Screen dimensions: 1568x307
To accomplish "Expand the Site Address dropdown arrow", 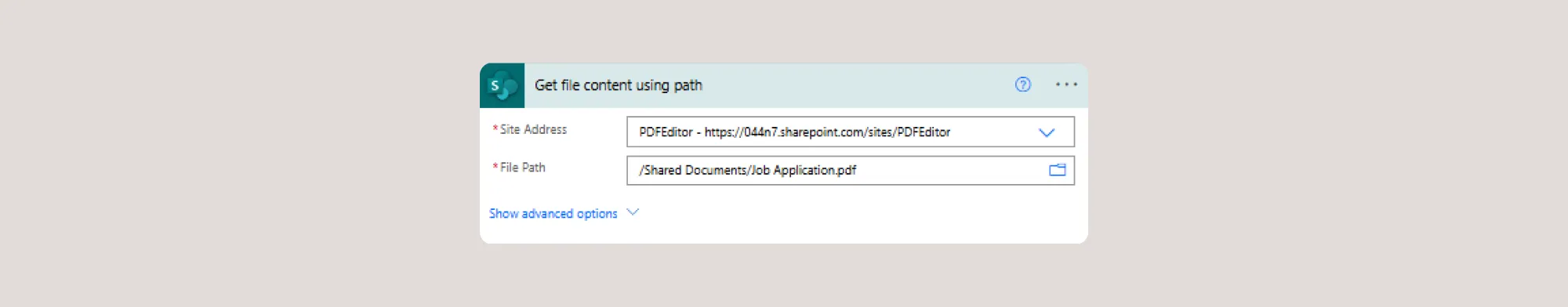I will point(1047,132).
